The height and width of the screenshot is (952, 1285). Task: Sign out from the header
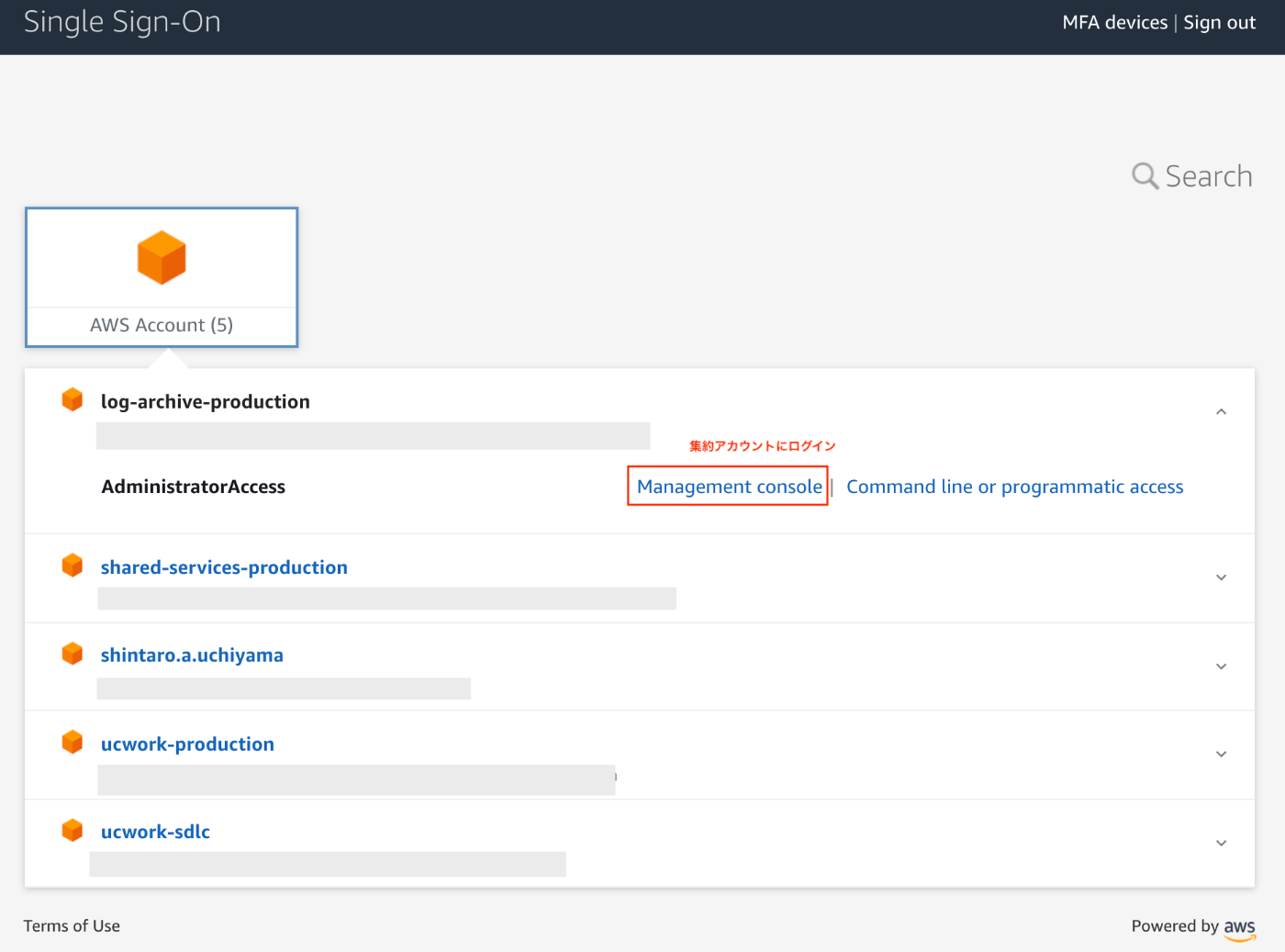tap(1219, 23)
